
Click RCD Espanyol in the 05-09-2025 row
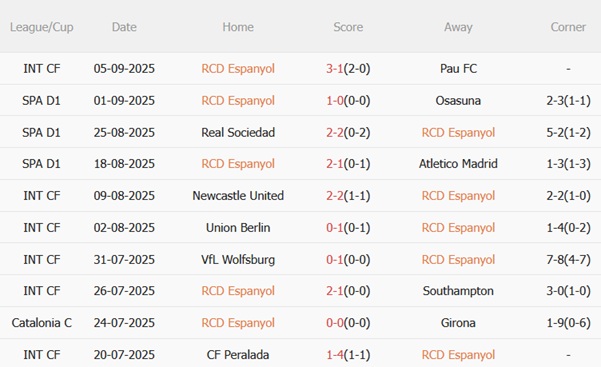(x=238, y=69)
